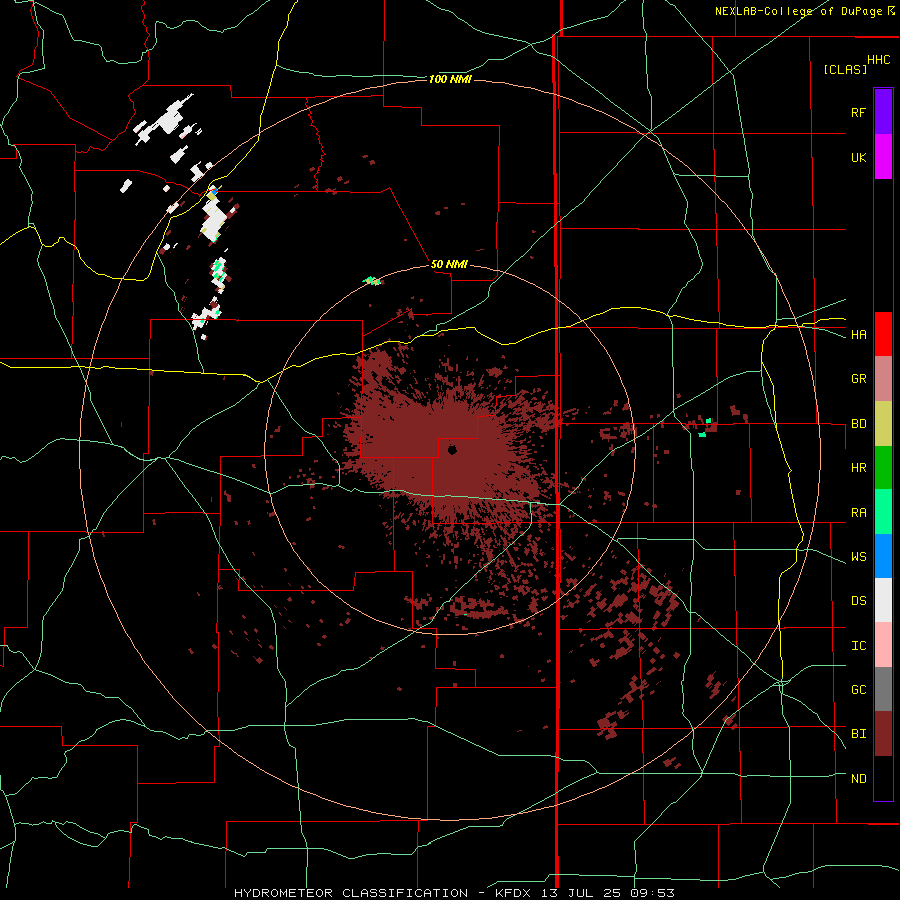Pick the RA light green legend swatch
900x900 pixels.
[883, 512]
